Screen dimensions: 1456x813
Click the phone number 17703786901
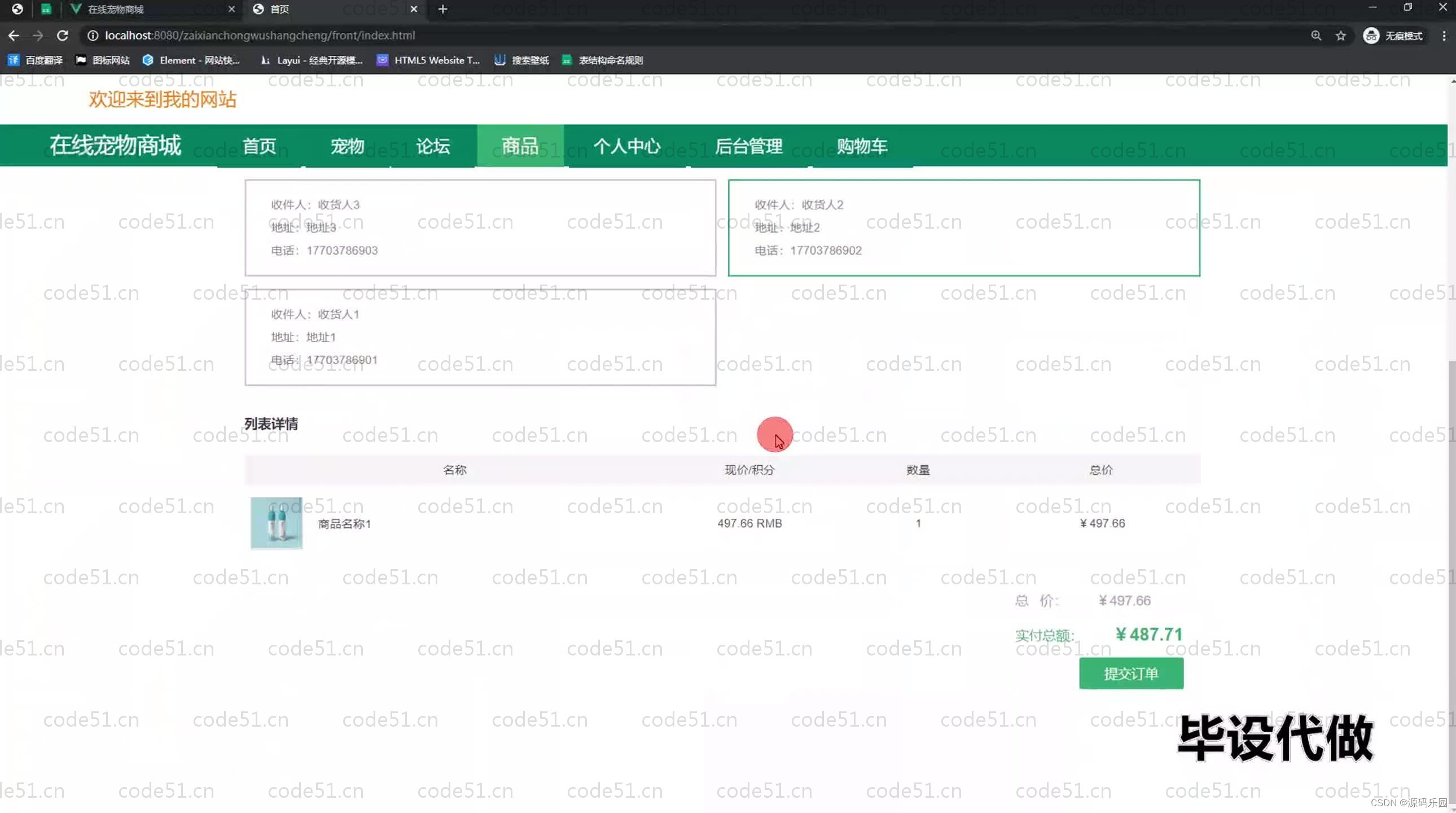click(342, 360)
